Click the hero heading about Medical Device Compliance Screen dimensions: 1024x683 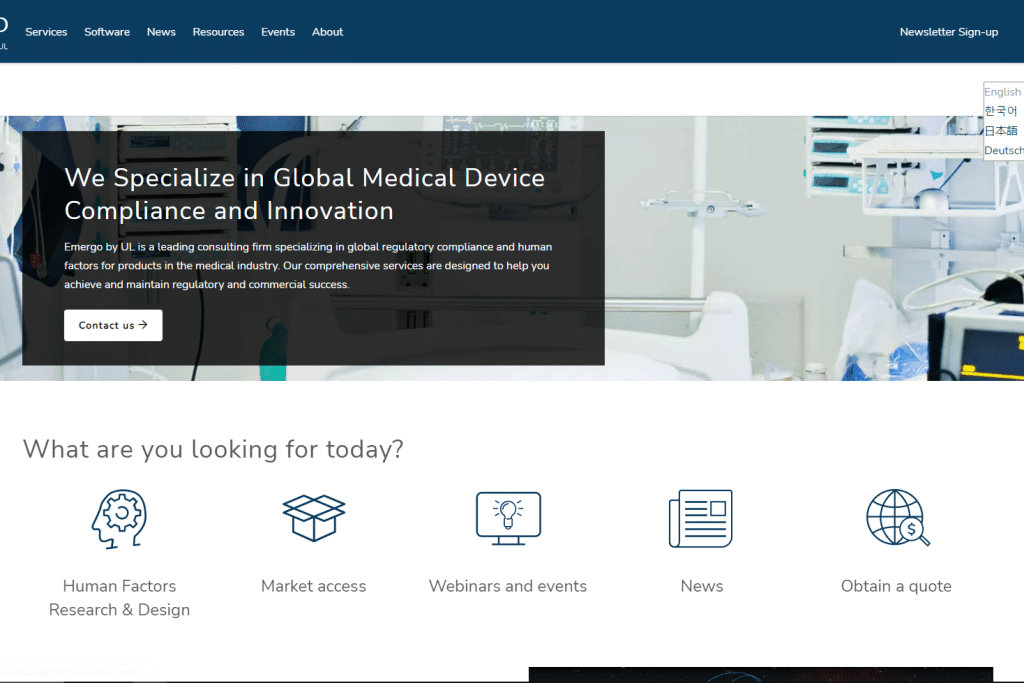[304, 194]
